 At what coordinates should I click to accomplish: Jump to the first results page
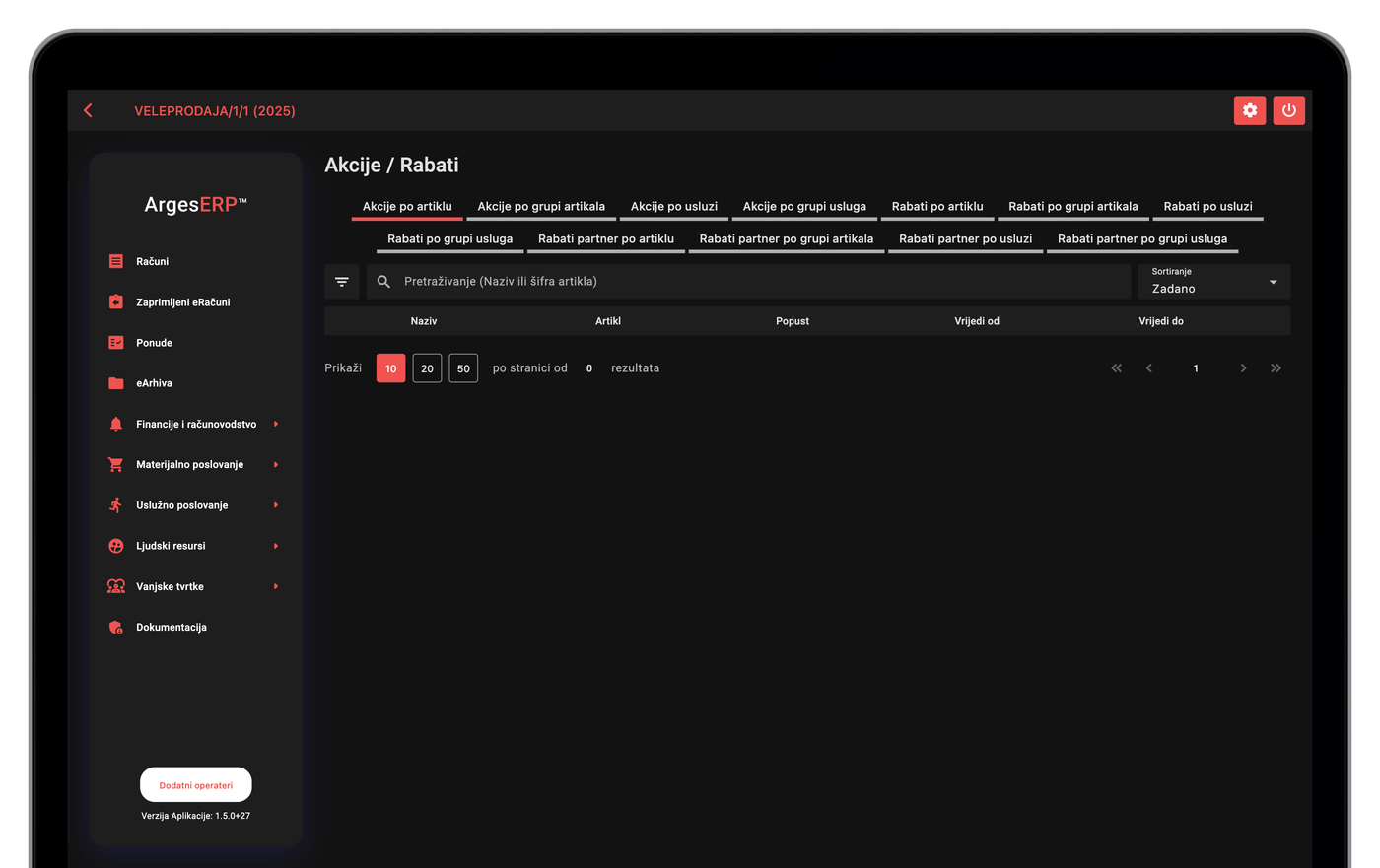[x=1117, y=367]
